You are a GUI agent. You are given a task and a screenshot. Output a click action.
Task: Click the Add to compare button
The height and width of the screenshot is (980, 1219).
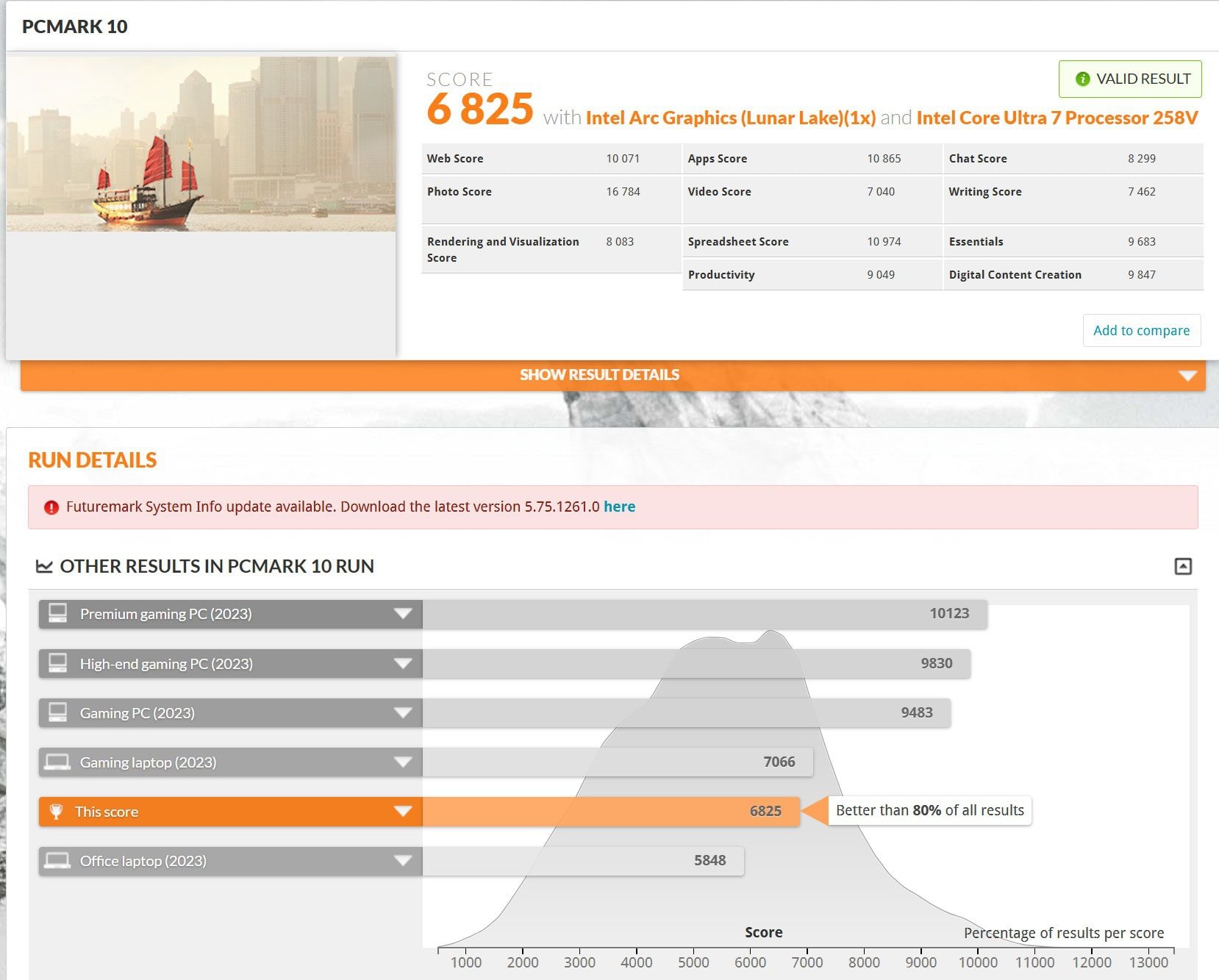coord(1141,330)
